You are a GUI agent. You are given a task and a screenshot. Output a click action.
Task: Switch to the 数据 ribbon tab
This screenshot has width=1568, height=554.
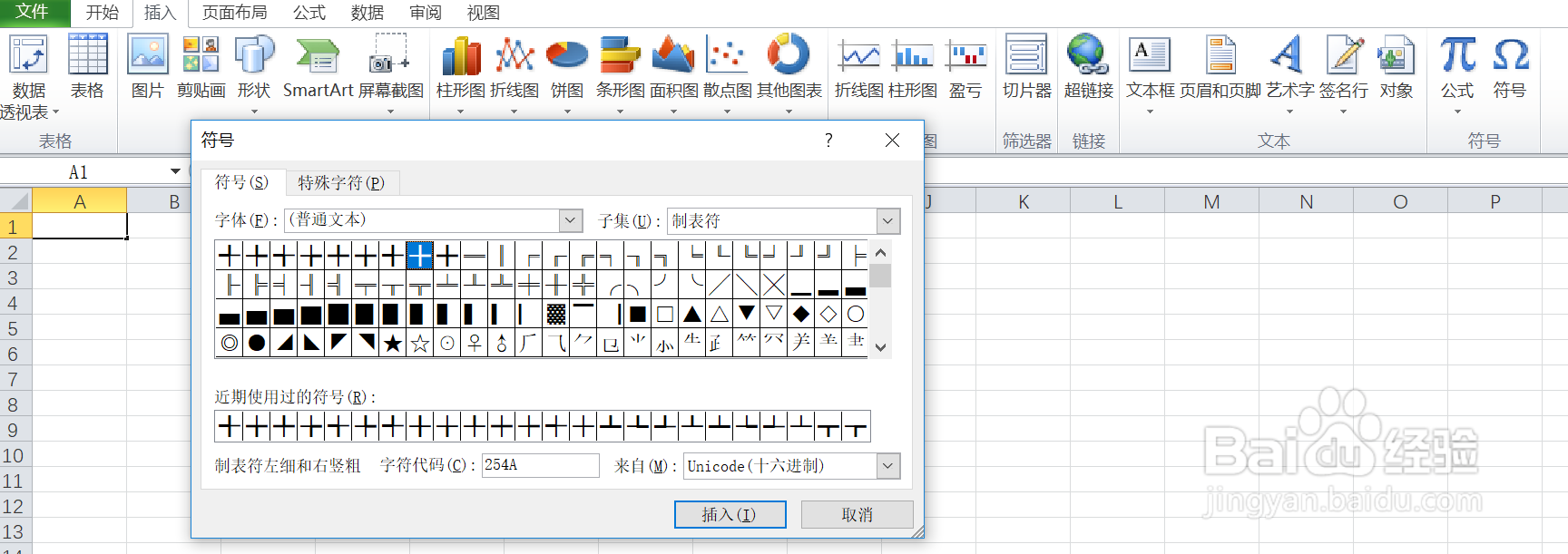367,13
